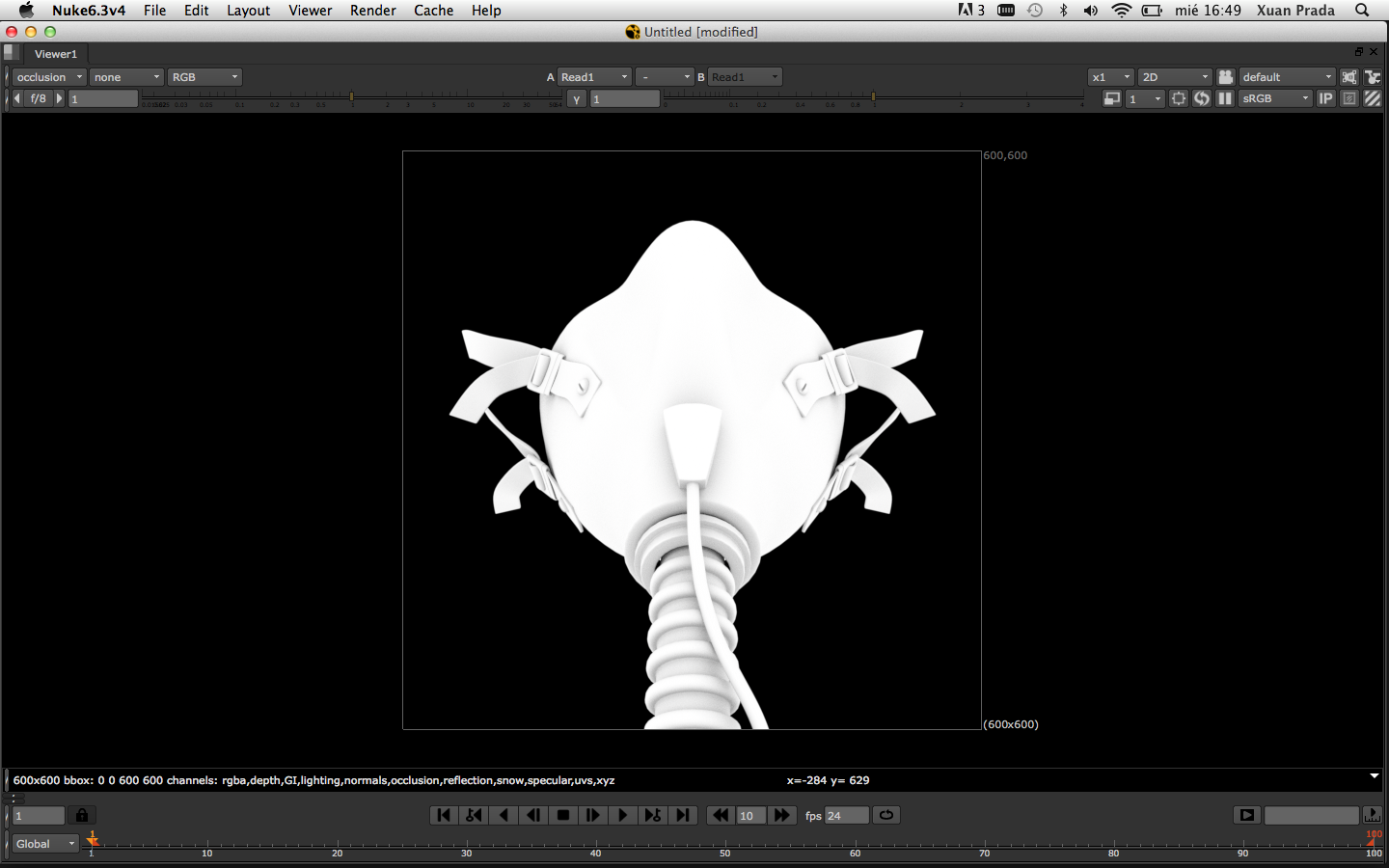Toggle the IP input process button
Image resolution: width=1389 pixels, height=868 pixels.
[x=1326, y=98]
